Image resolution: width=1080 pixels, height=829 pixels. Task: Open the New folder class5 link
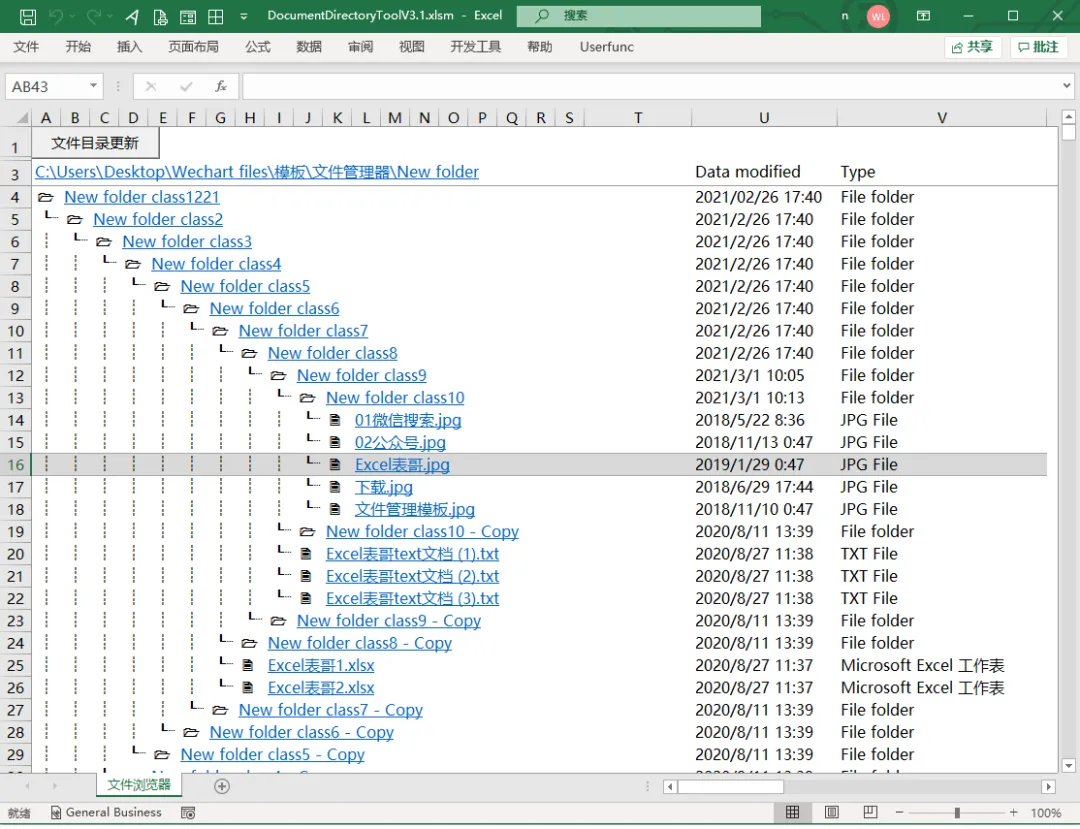(245, 286)
